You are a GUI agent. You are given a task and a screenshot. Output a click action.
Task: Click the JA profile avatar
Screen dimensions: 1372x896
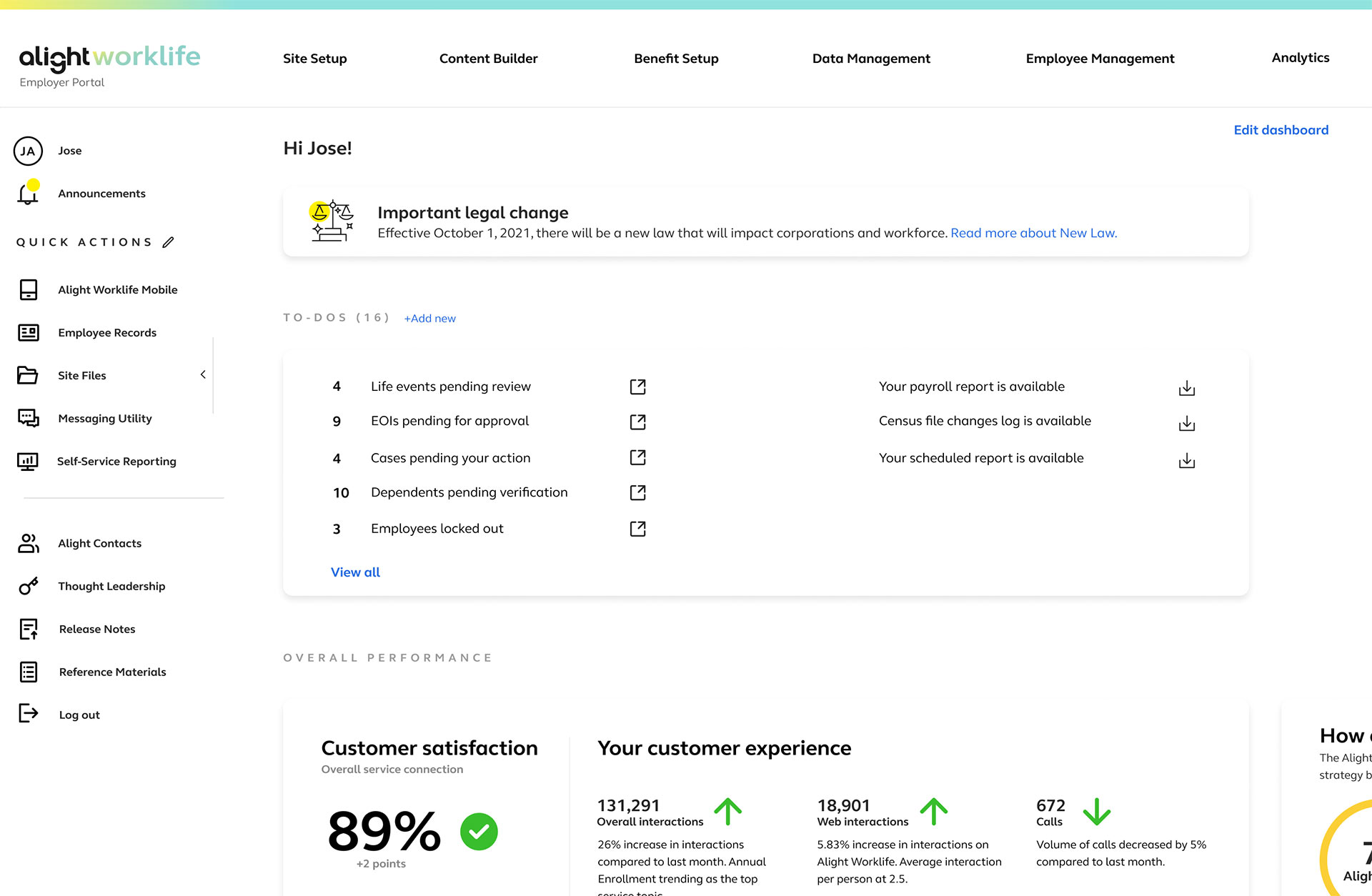click(x=28, y=150)
